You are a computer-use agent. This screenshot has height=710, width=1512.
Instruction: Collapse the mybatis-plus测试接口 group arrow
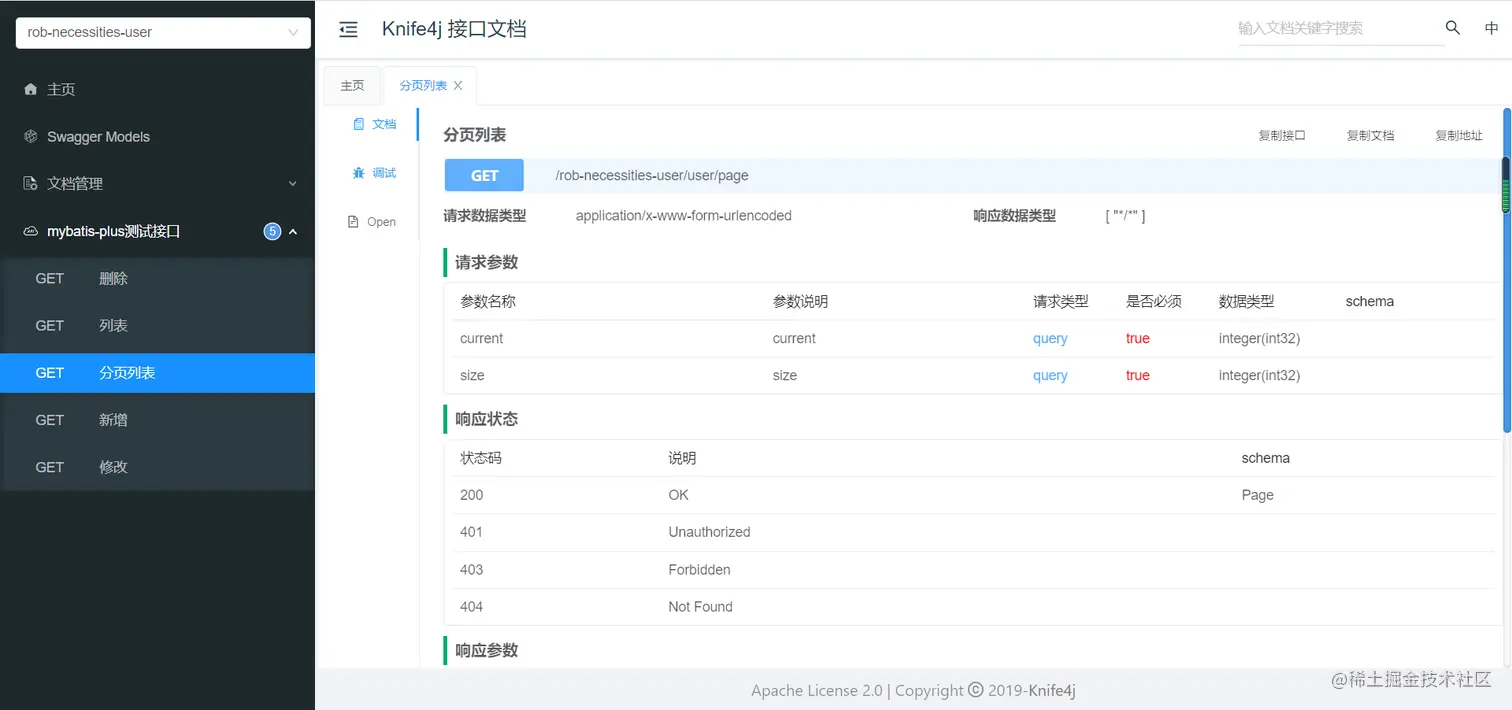293,231
